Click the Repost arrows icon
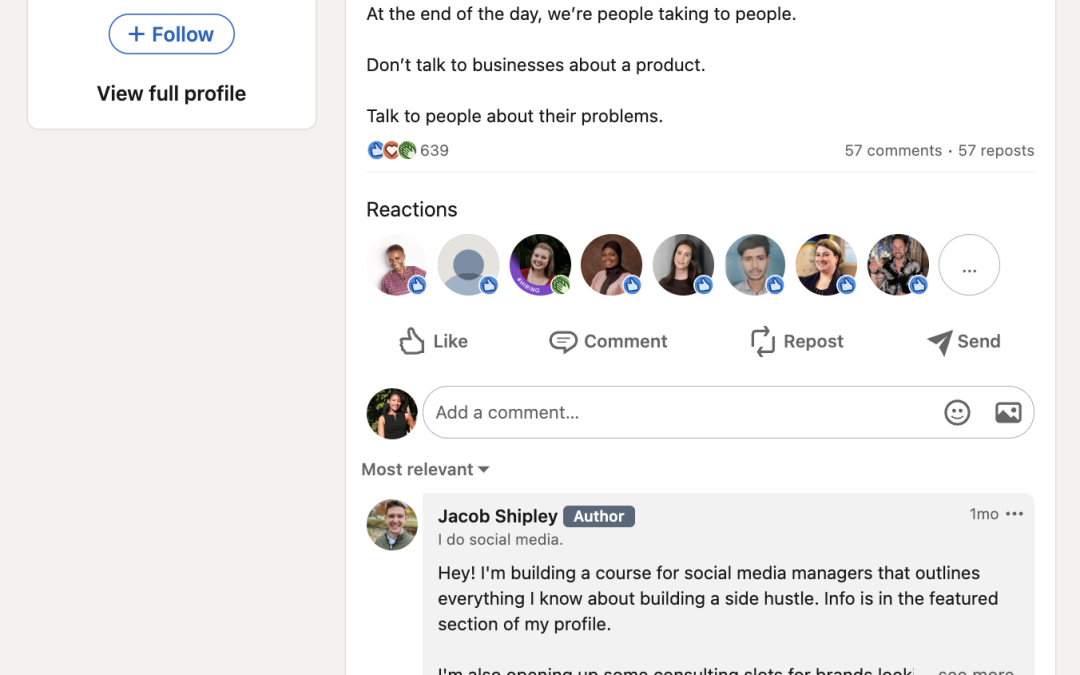The width and height of the screenshot is (1080, 675). (x=763, y=341)
